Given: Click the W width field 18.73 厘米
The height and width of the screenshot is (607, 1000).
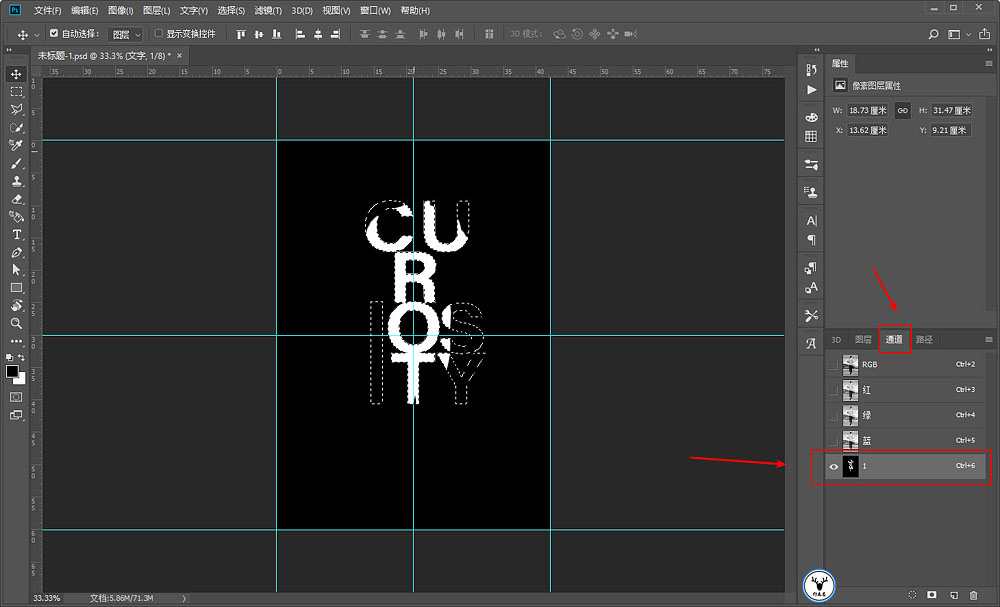Looking at the screenshot, I should (x=867, y=110).
